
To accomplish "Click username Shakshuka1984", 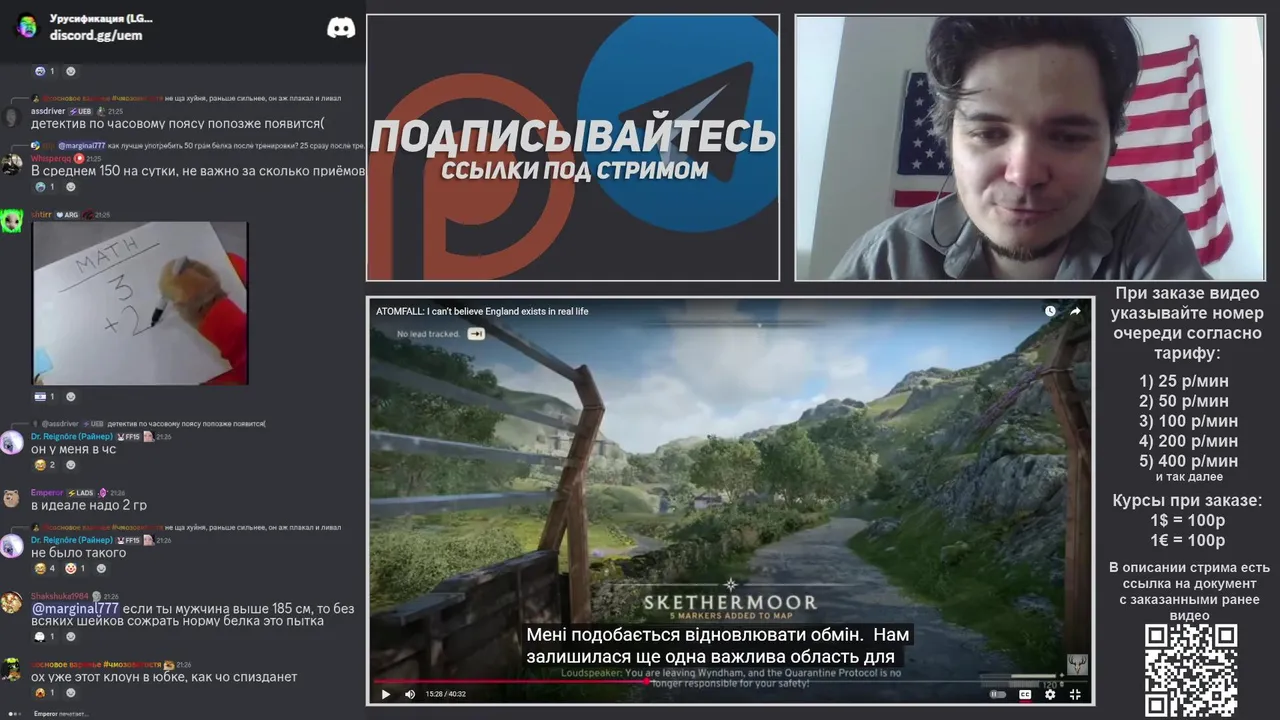I will tap(60, 596).
